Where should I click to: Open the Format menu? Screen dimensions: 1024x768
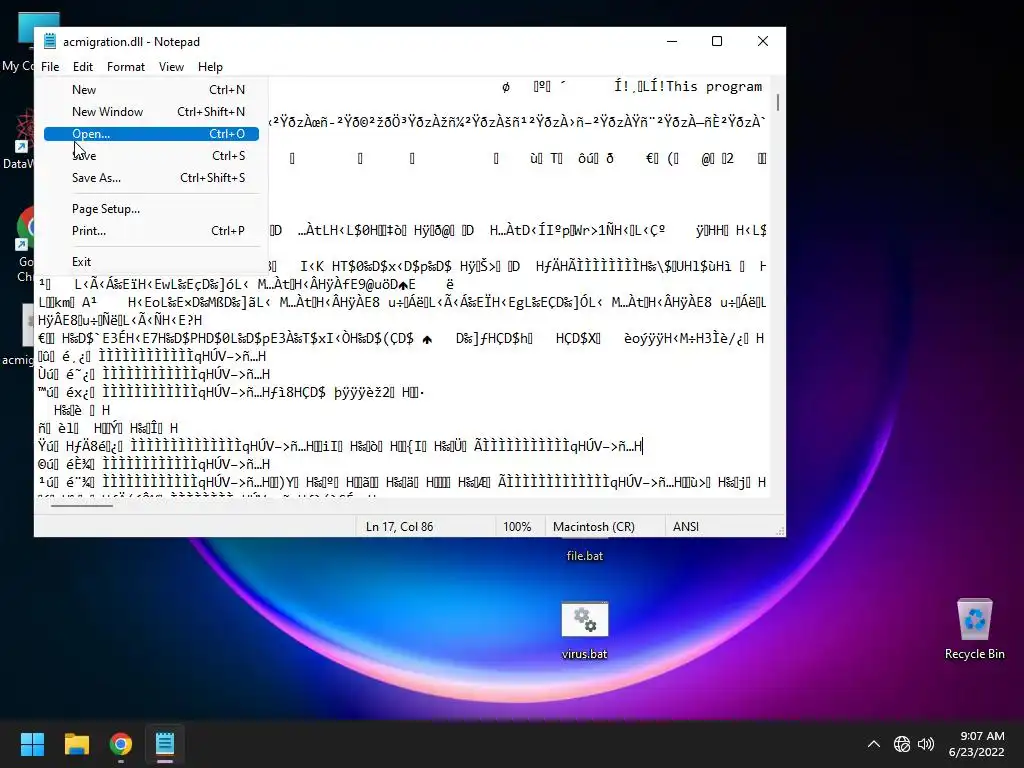(x=125, y=67)
